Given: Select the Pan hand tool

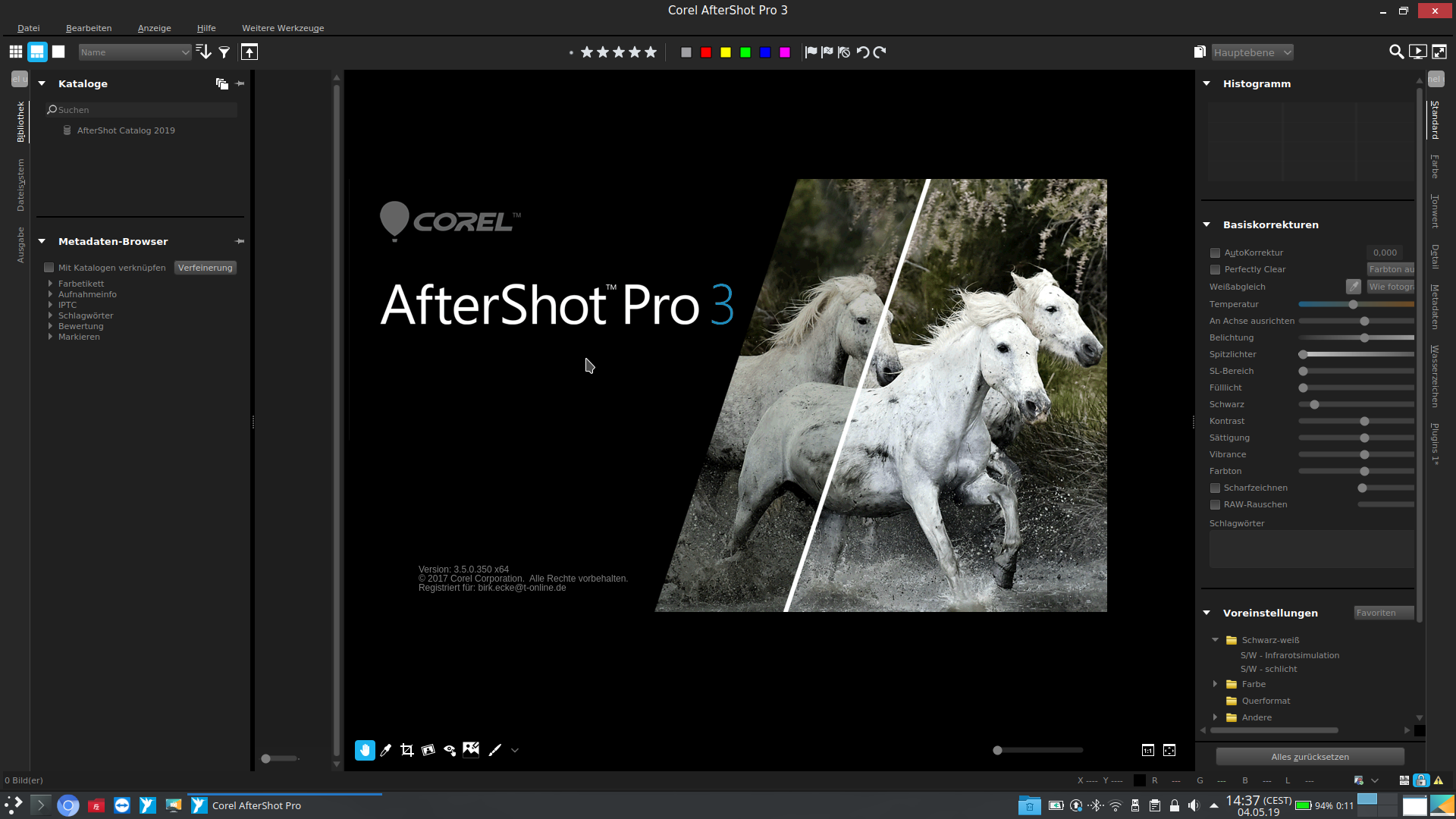Looking at the screenshot, I should click(x=365, y=750).
